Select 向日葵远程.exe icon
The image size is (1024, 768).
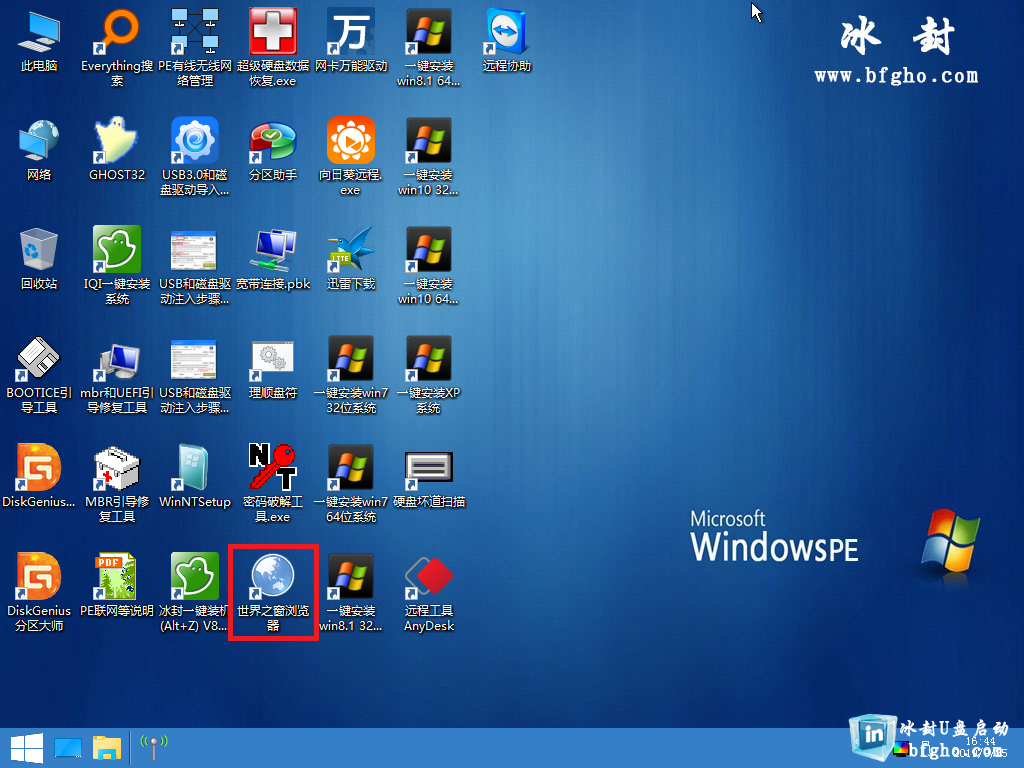point(351,156)
